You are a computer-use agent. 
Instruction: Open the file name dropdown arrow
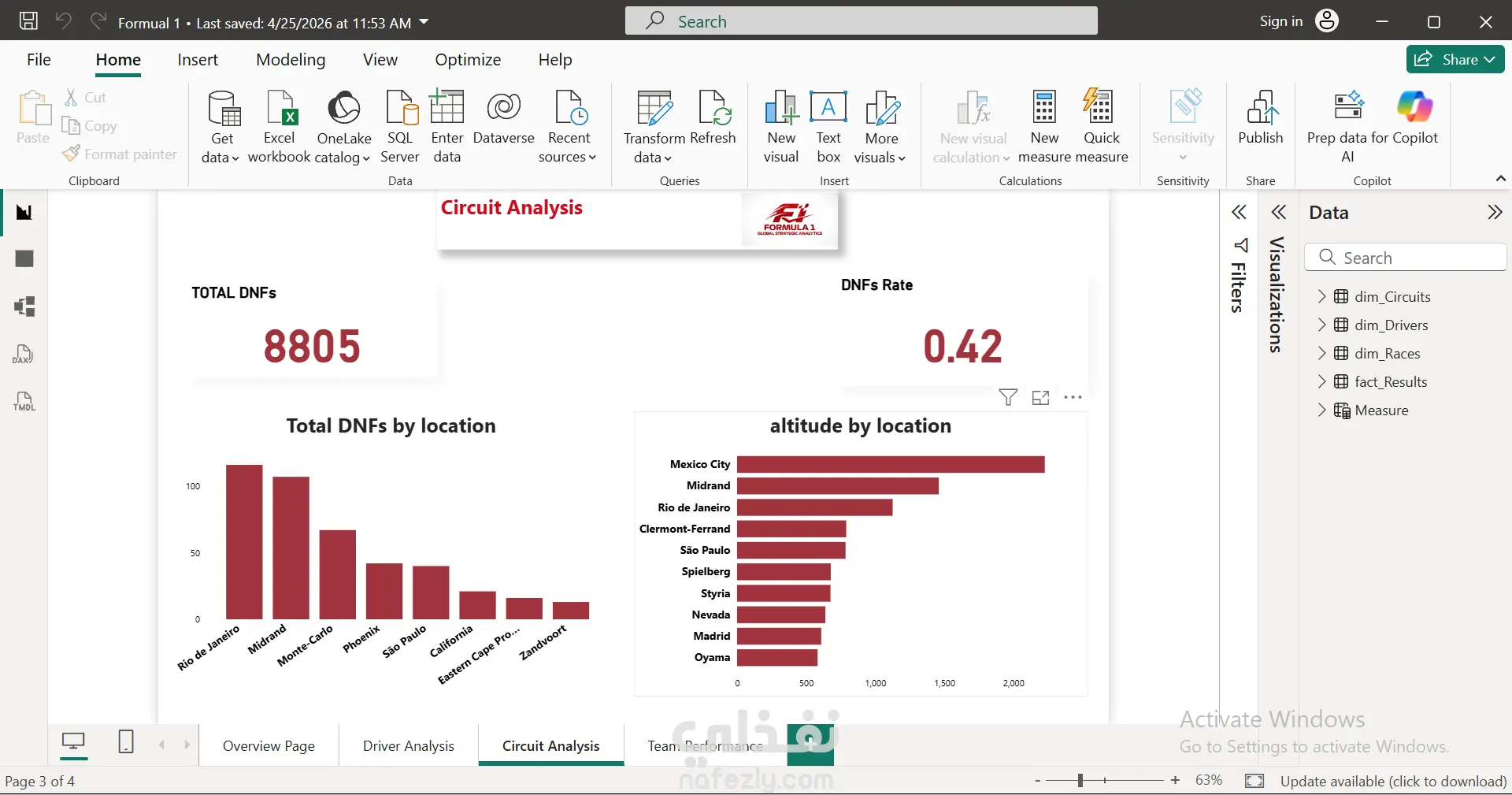pyautogui.click(x=424, y=22)
